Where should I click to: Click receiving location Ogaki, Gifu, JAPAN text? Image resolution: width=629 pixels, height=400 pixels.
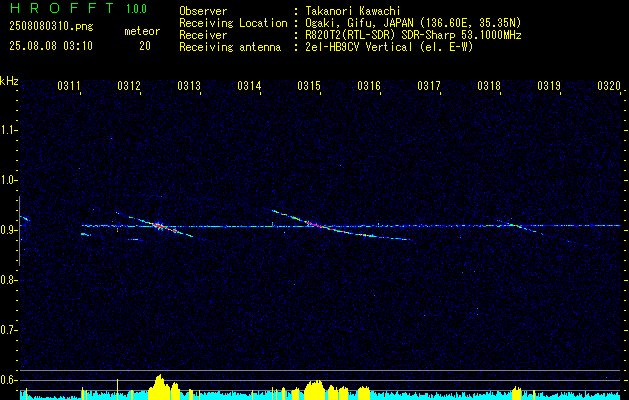(x=413, y=23)
